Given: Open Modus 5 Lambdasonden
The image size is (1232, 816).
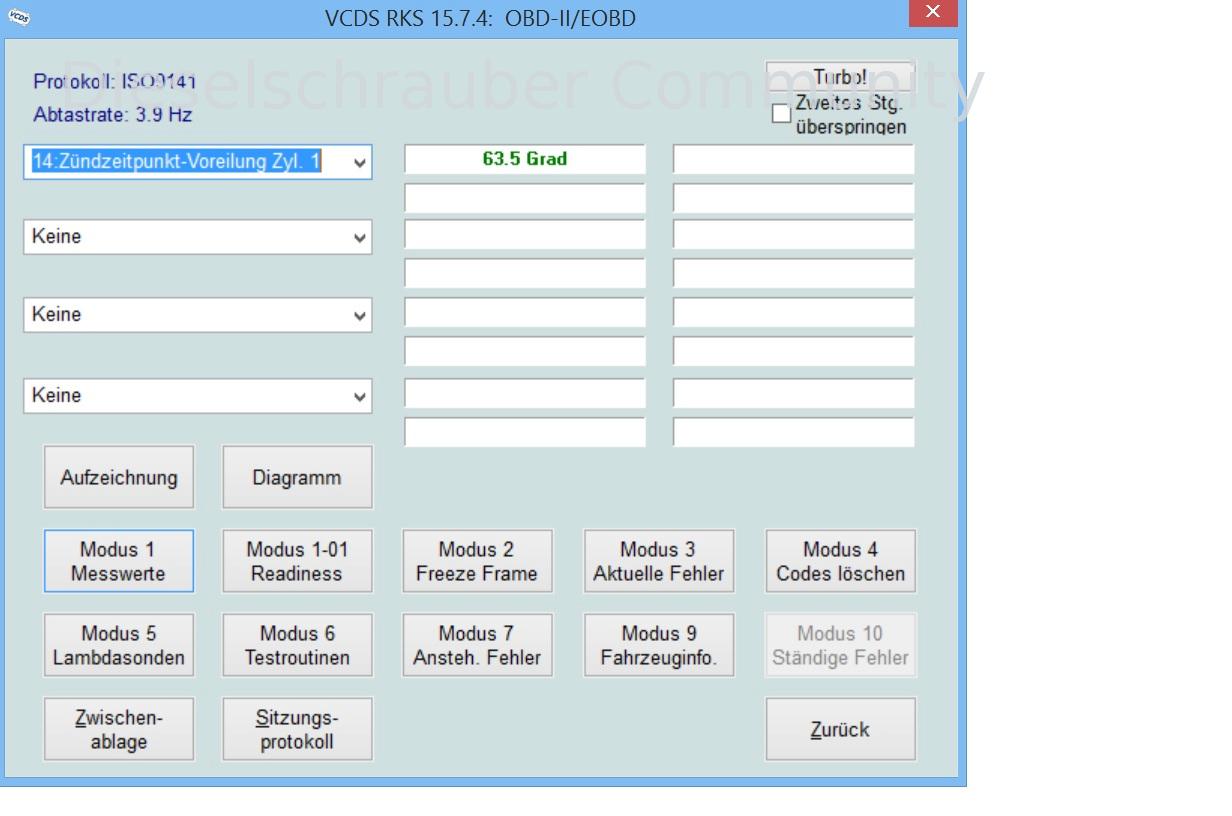Looking at the screenshot, I should click(x=119, y=645).
